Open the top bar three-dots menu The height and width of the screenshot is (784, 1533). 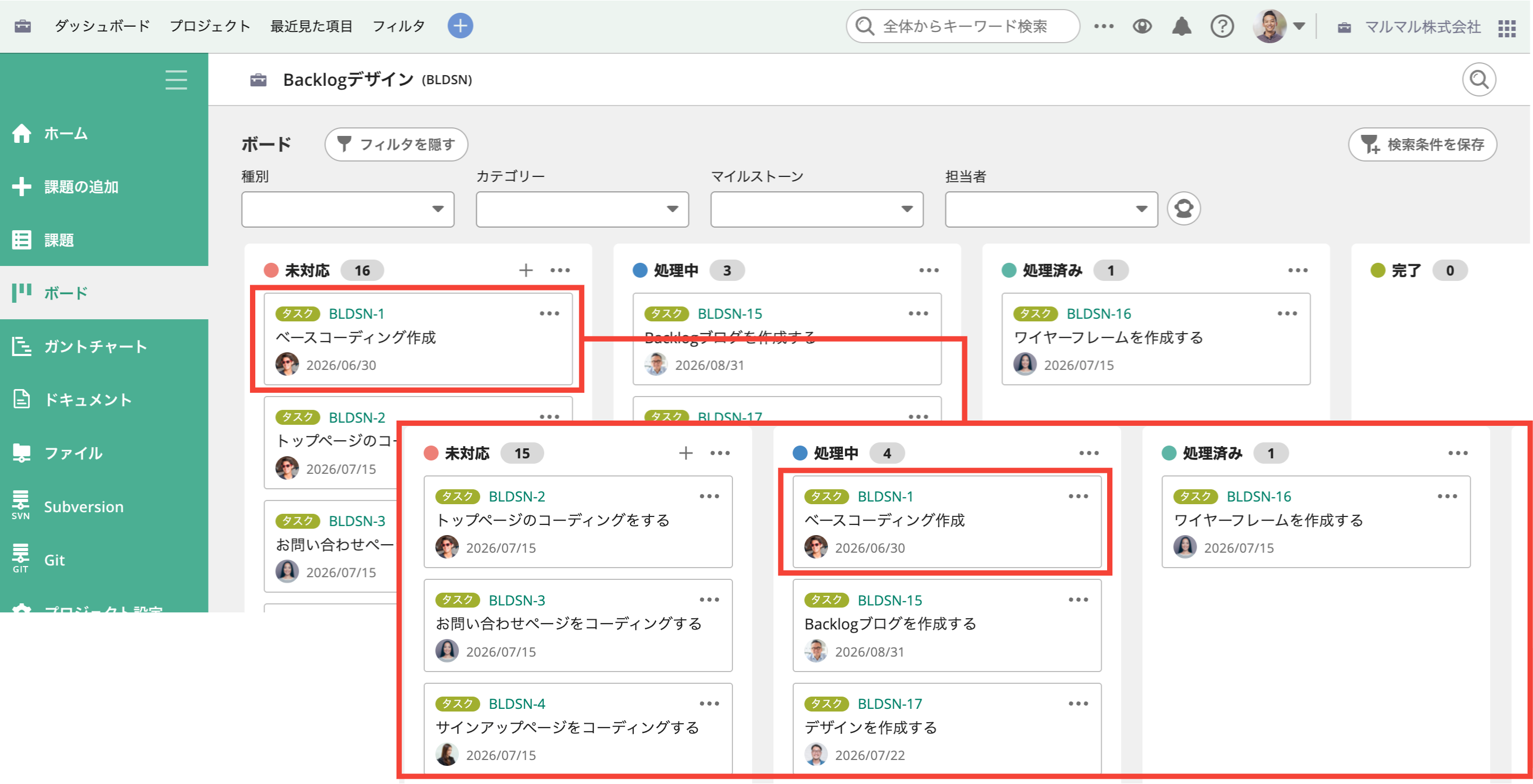coord(1103,26)
